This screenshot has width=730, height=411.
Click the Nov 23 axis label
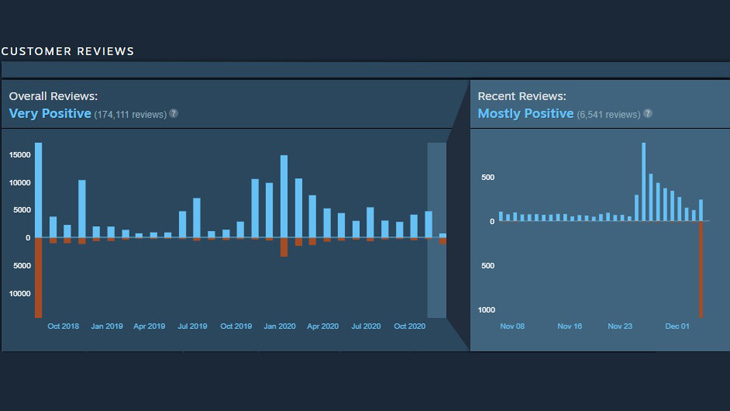click(x=620, y=326)
